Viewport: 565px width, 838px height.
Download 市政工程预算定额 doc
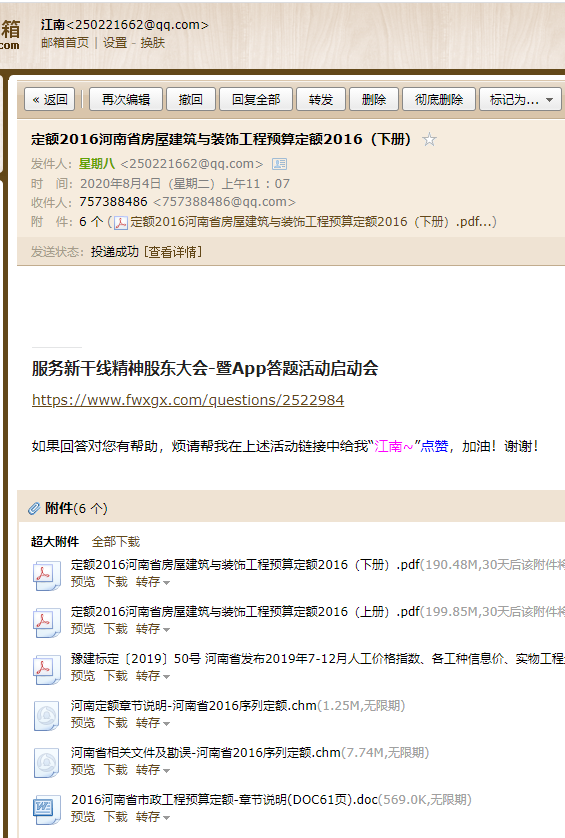coord(115,817)
